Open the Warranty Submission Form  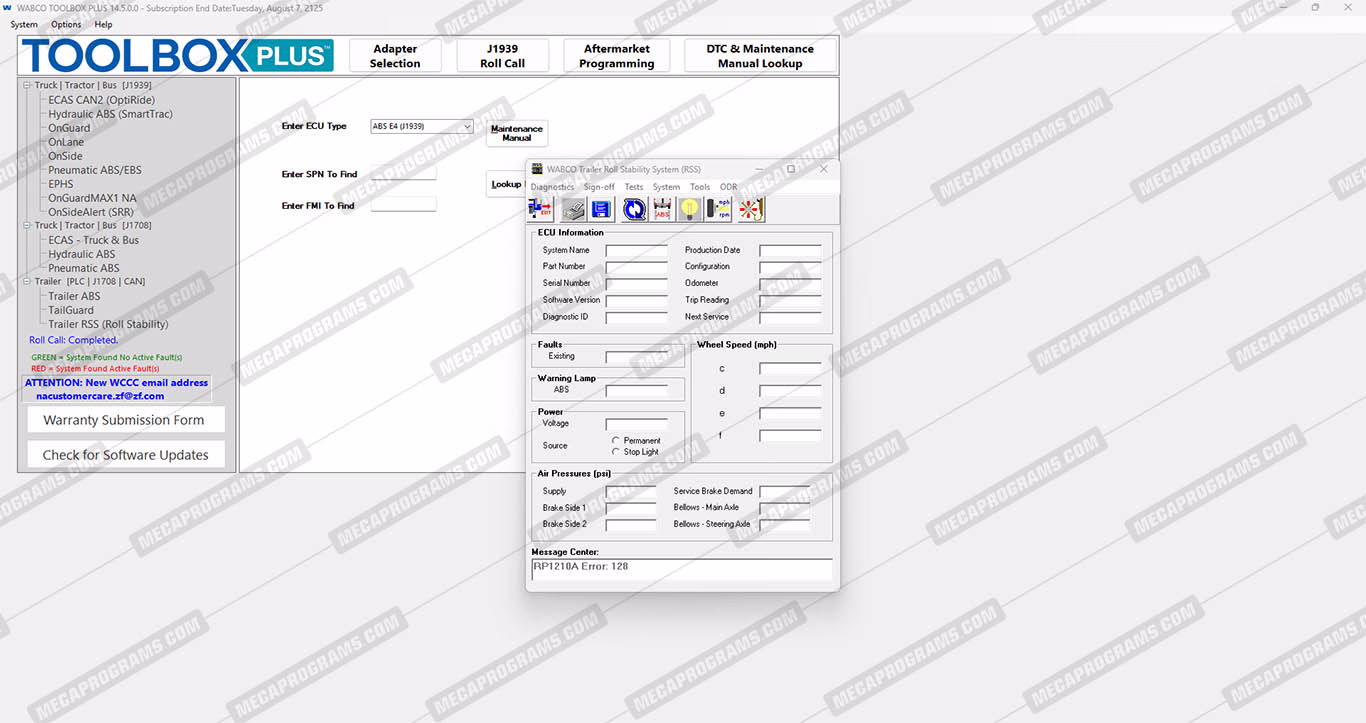click(x=125, y=420)
